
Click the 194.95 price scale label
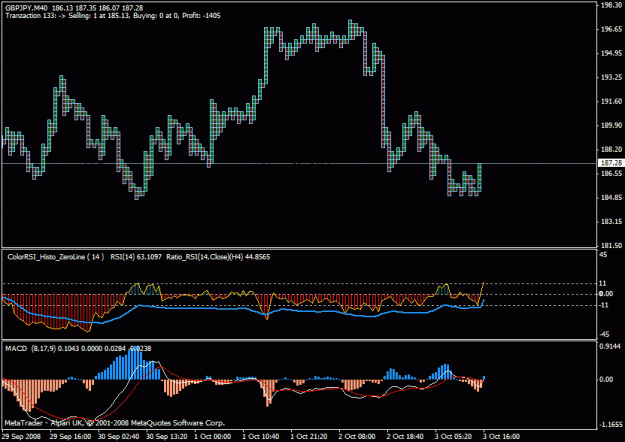point(611,53)
